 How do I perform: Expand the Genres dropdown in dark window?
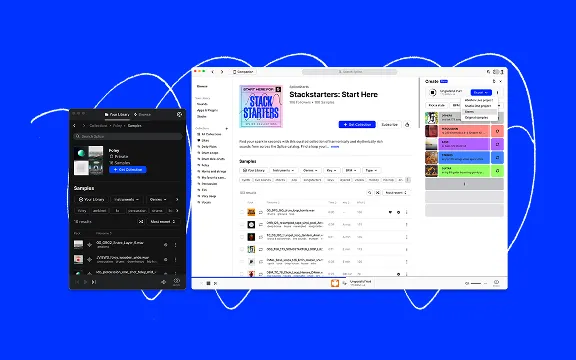click(158, 199)
